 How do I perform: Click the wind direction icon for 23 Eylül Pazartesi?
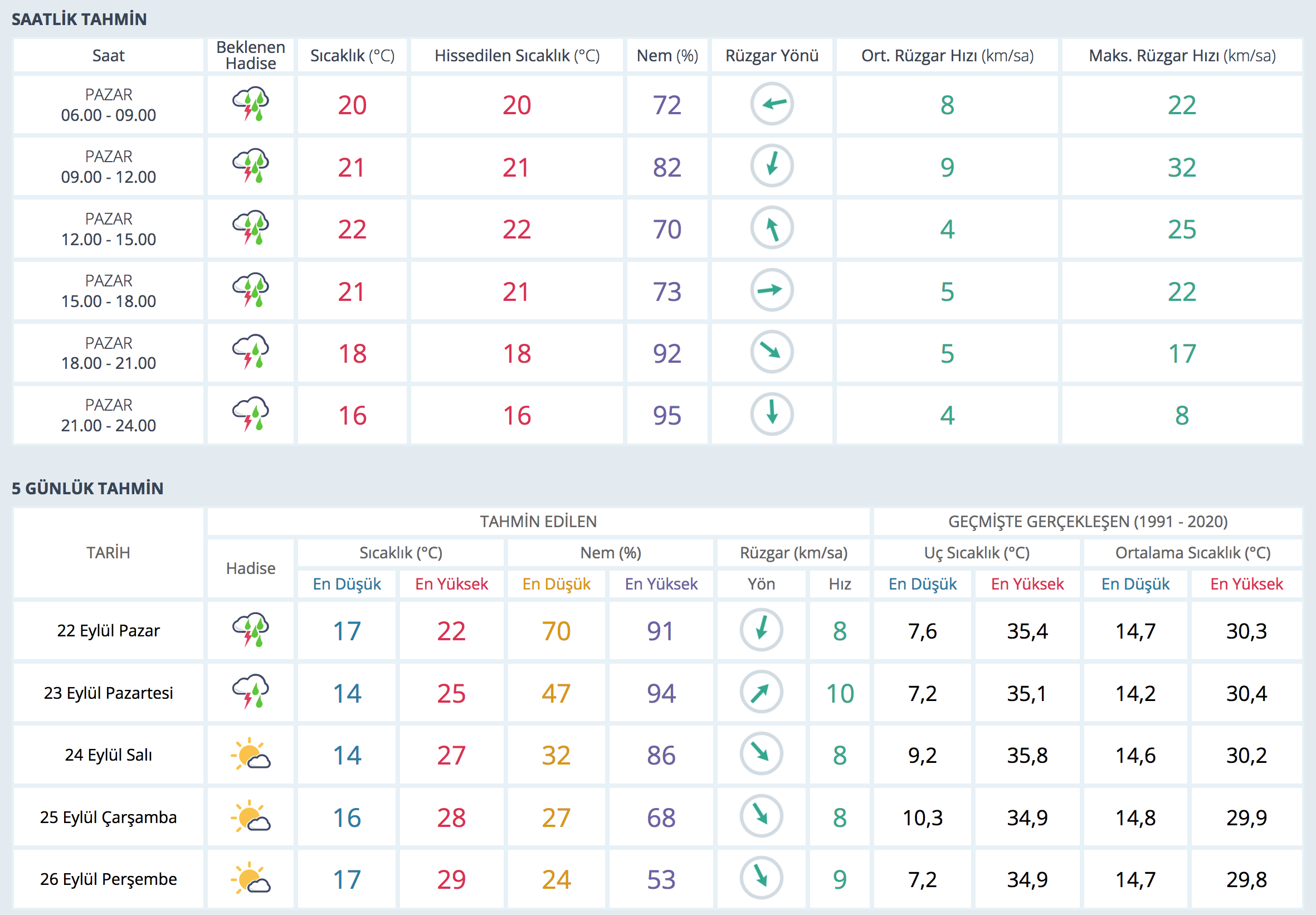click(x=761, y=692)
